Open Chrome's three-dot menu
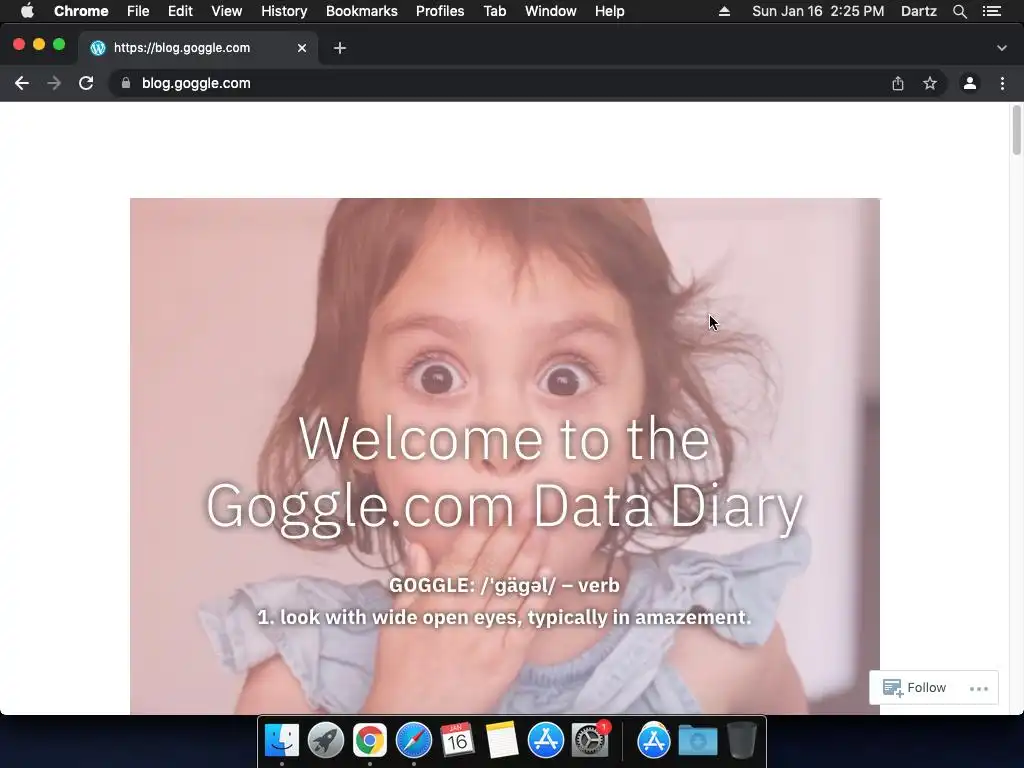The height and width of the screenshot is (768, 1024). [x=1002, y=83]
